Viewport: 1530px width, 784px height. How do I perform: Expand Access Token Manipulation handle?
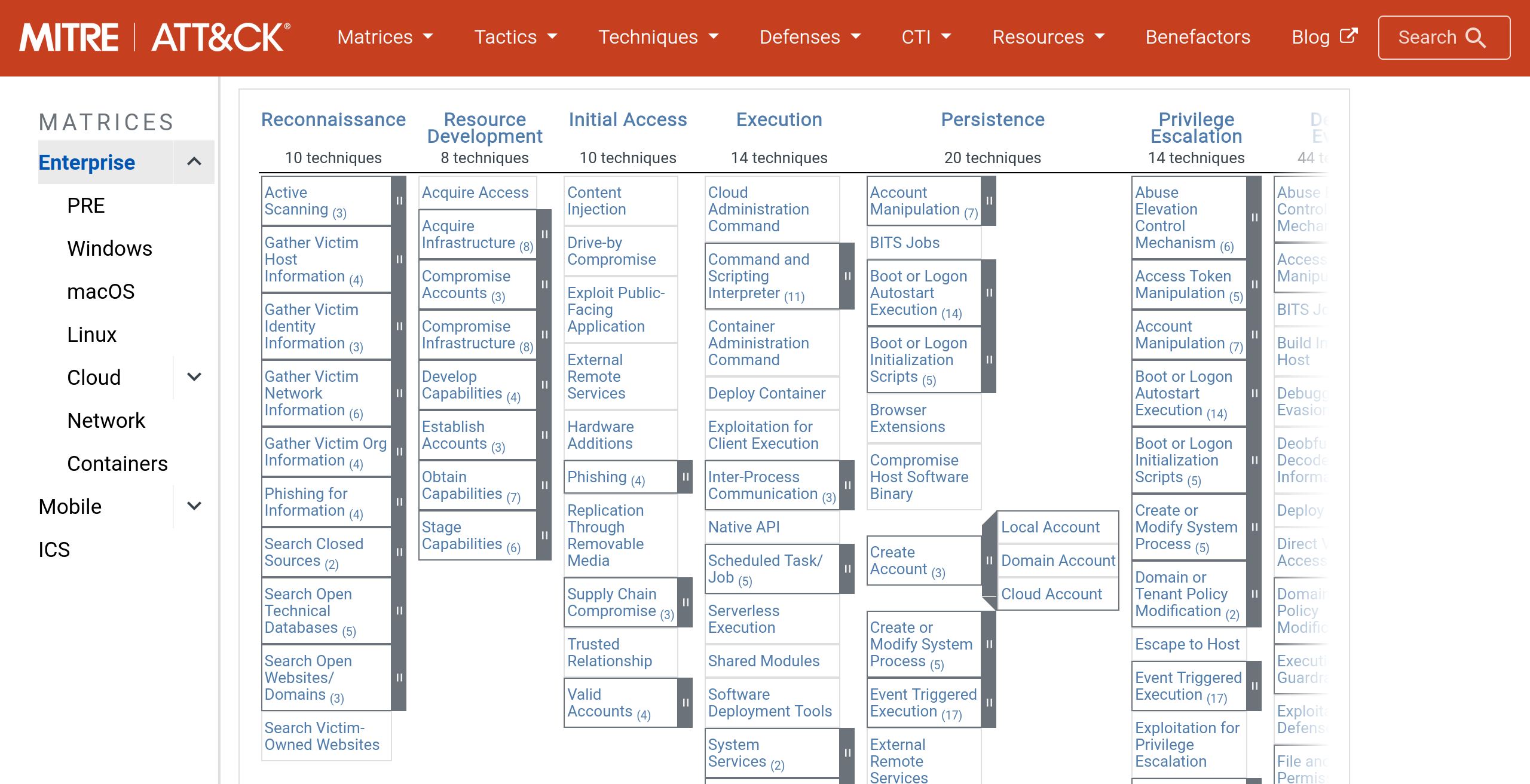point(1254,284)
